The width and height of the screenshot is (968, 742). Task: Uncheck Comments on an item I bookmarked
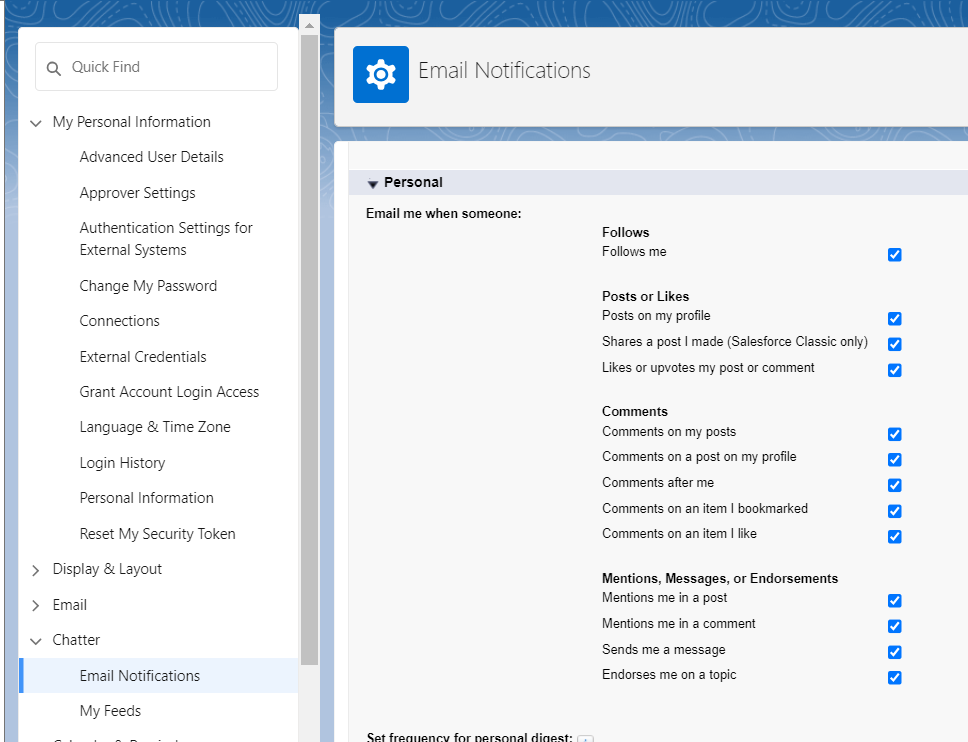(x=895, y=511)
